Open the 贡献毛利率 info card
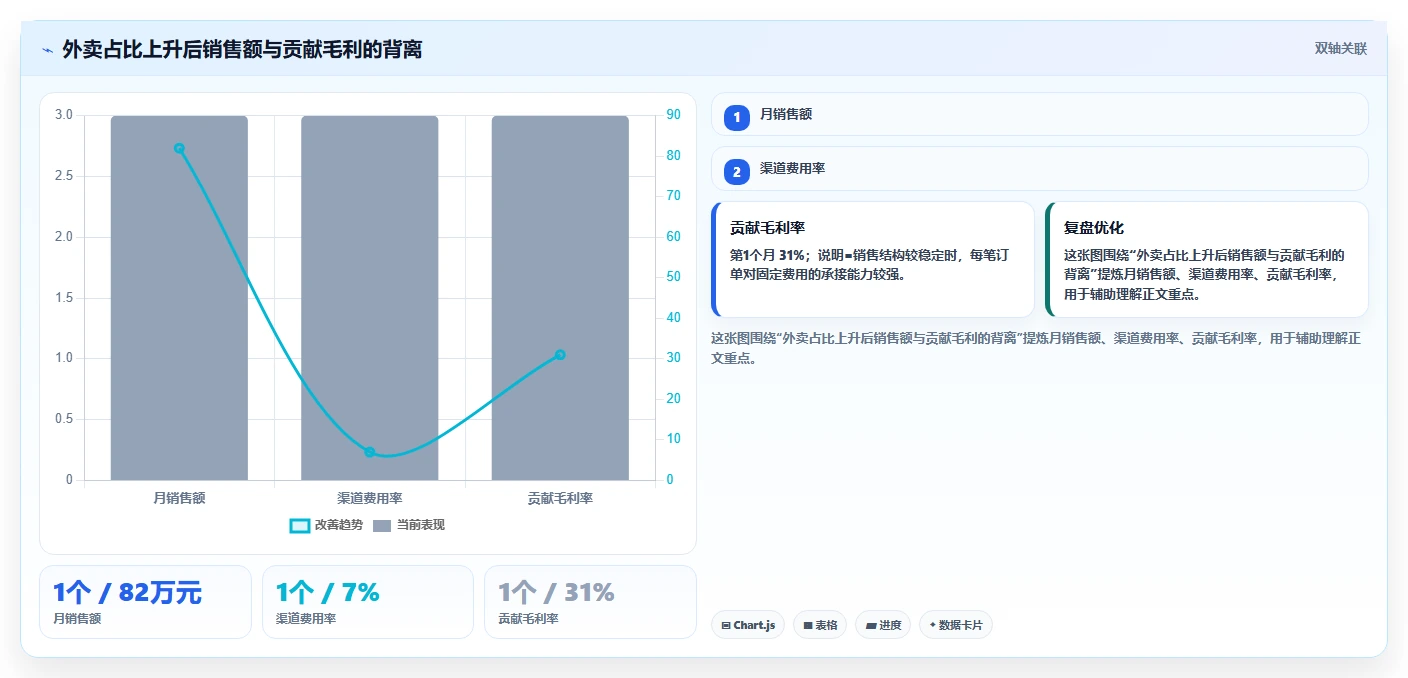 [x=872, y=259]
